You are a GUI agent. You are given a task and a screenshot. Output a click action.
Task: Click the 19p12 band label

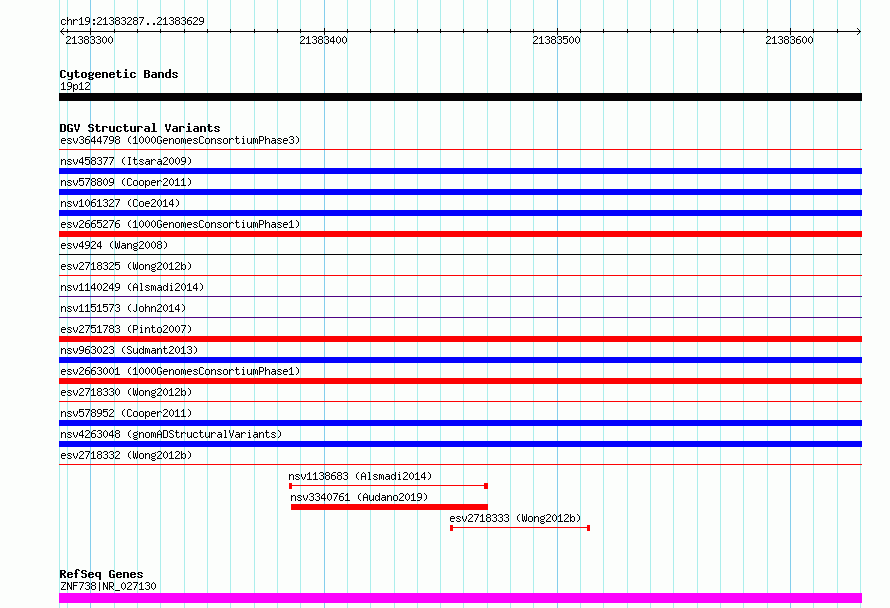75,86
